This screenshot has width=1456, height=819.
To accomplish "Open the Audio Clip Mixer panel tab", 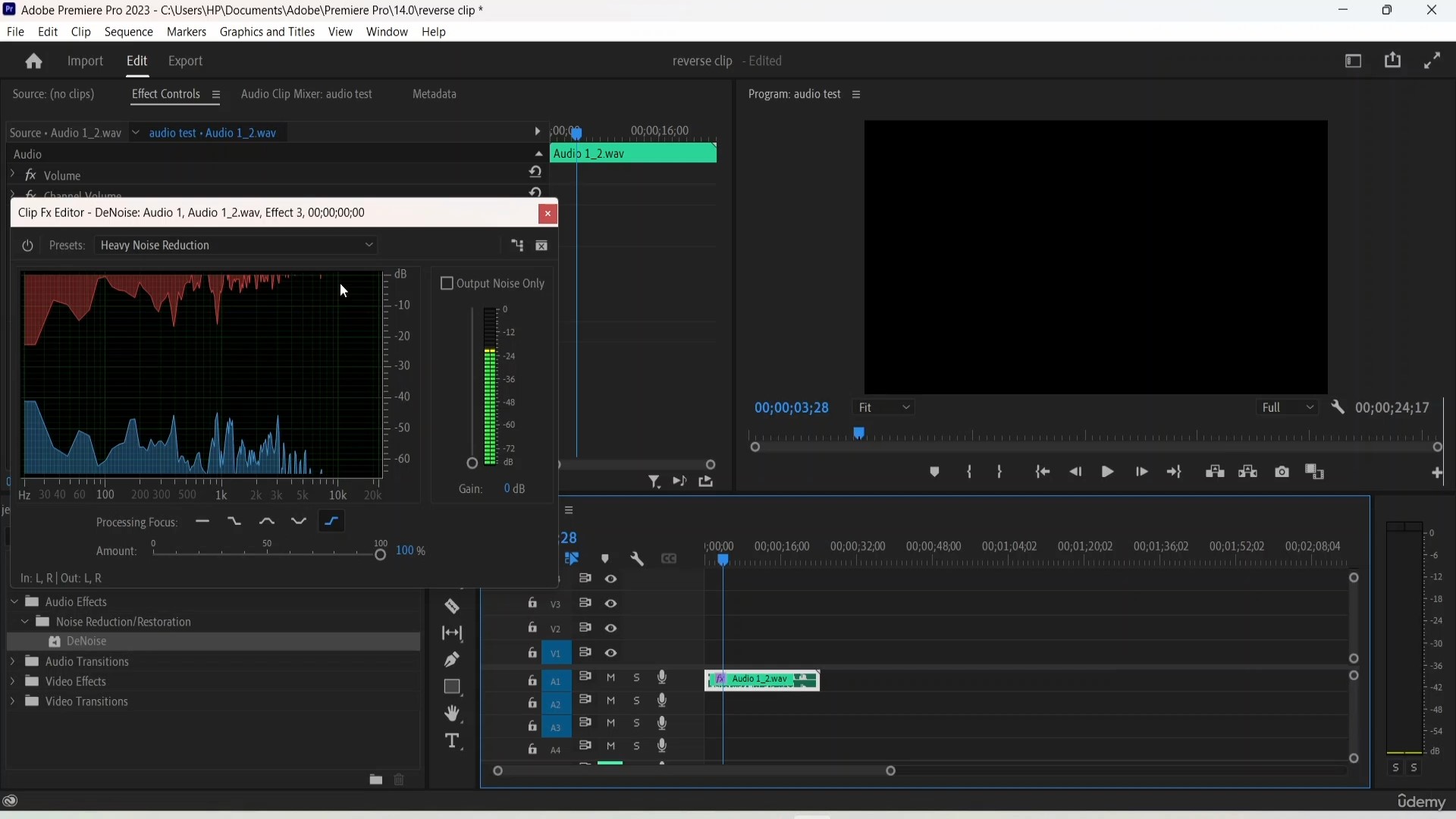I will [307, 95].
